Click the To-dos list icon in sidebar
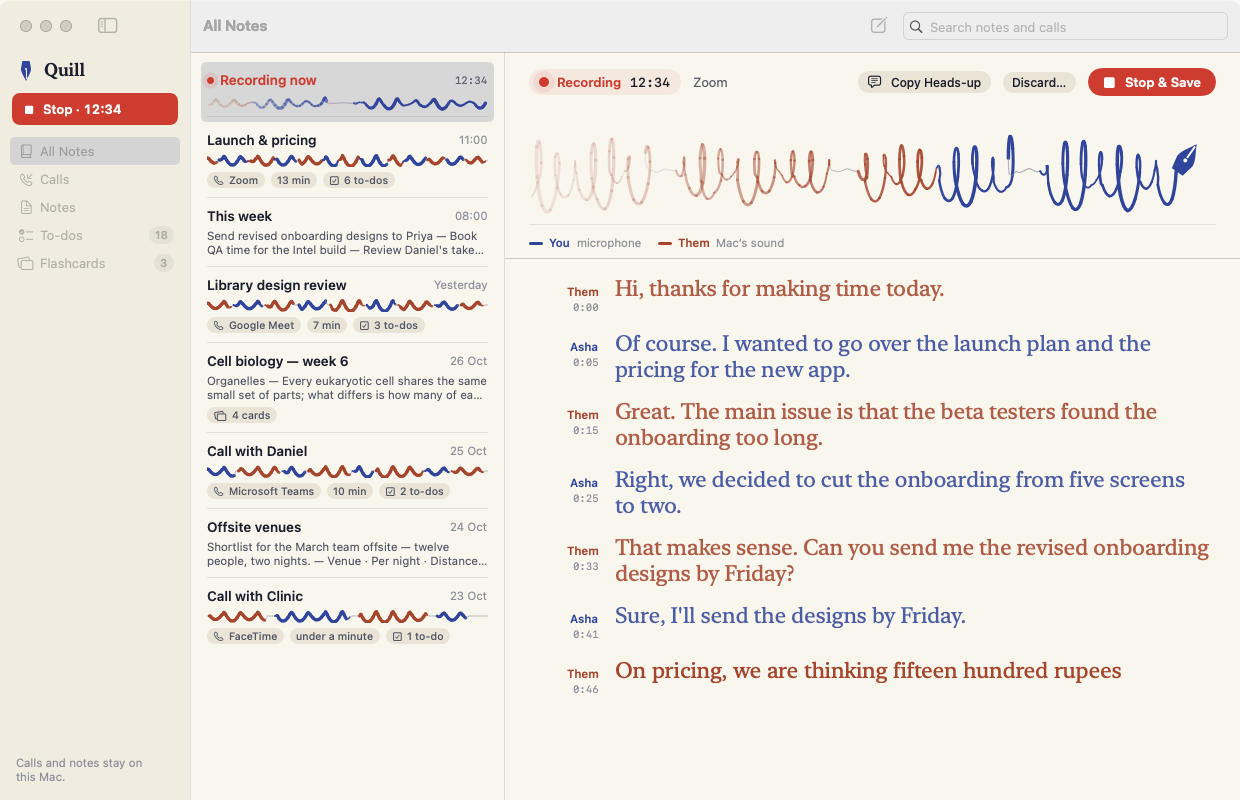The height and width of the screenshot is (800, 1240). 26,235
